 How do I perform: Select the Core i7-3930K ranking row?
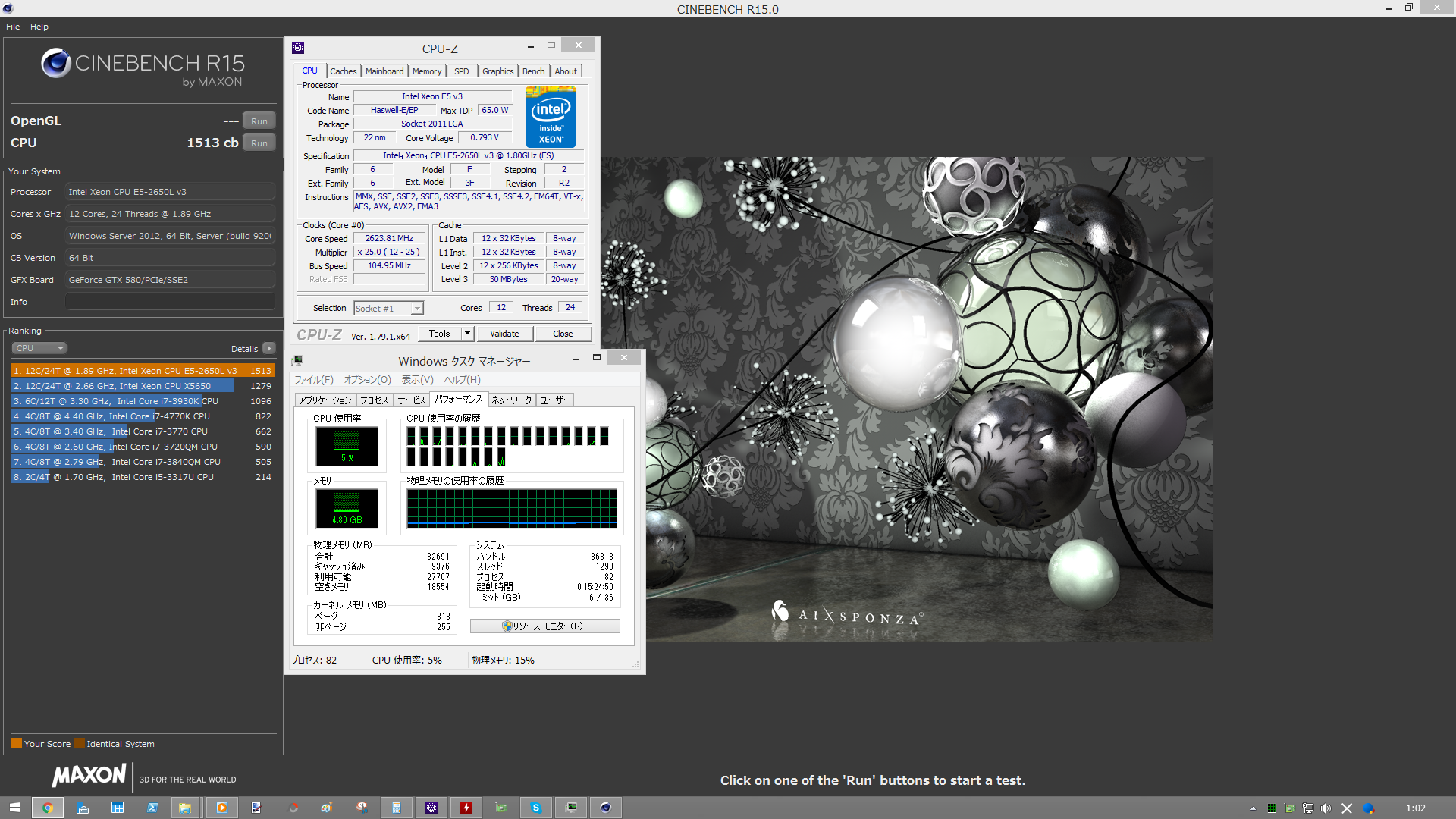point(143,401)
